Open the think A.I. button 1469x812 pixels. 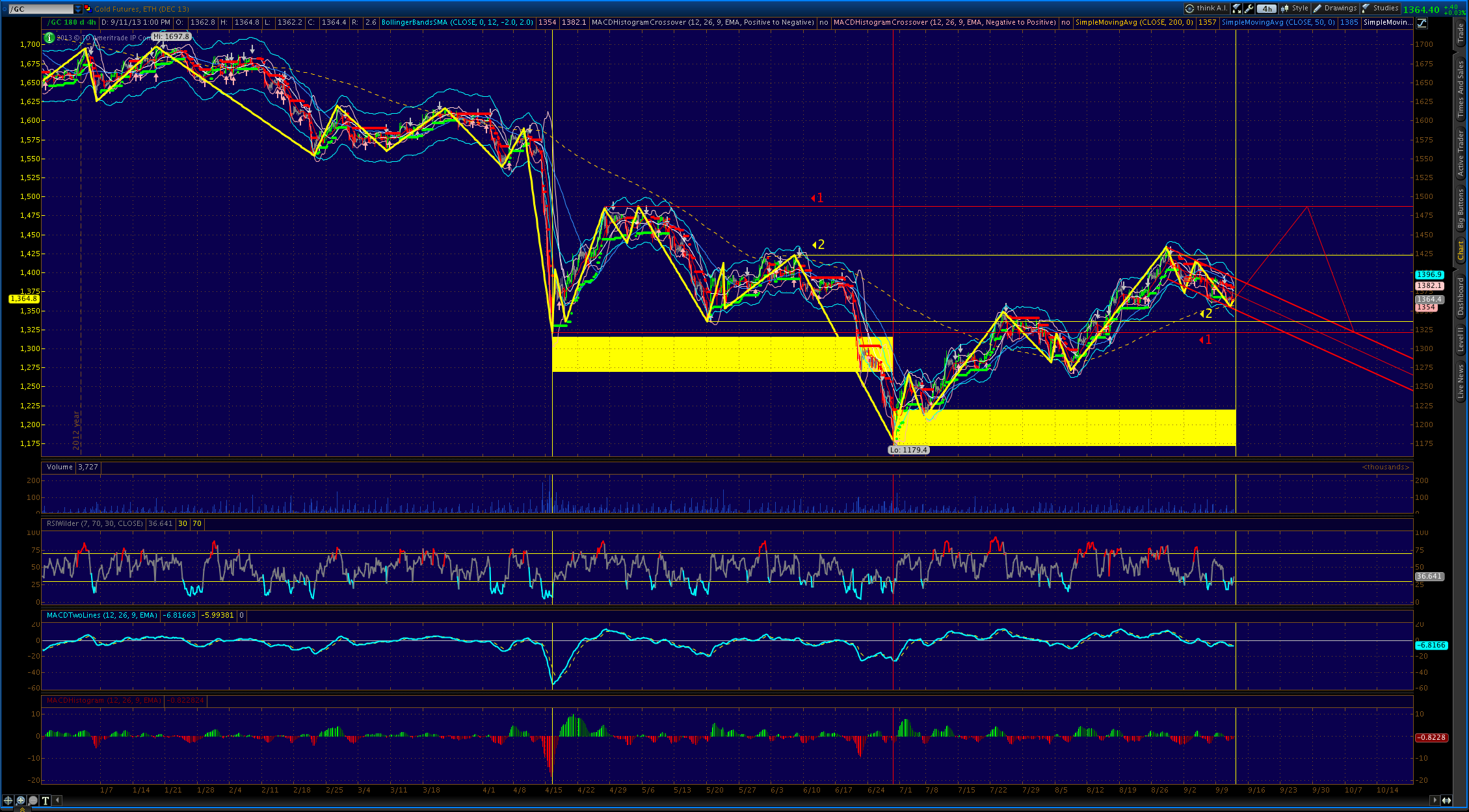1206,8
